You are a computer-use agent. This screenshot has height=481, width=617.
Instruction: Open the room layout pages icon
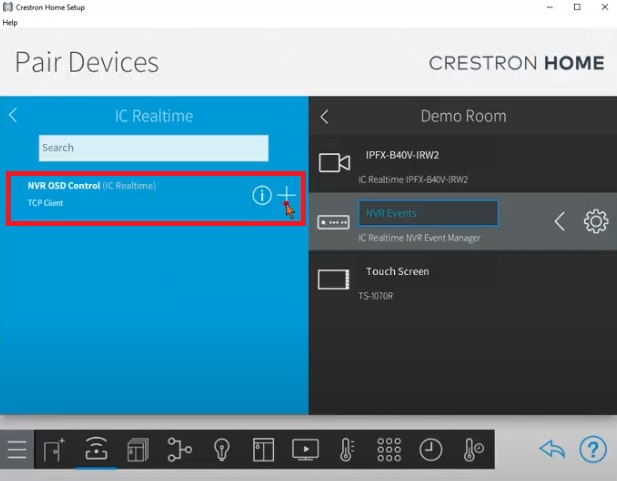(138, 450)
